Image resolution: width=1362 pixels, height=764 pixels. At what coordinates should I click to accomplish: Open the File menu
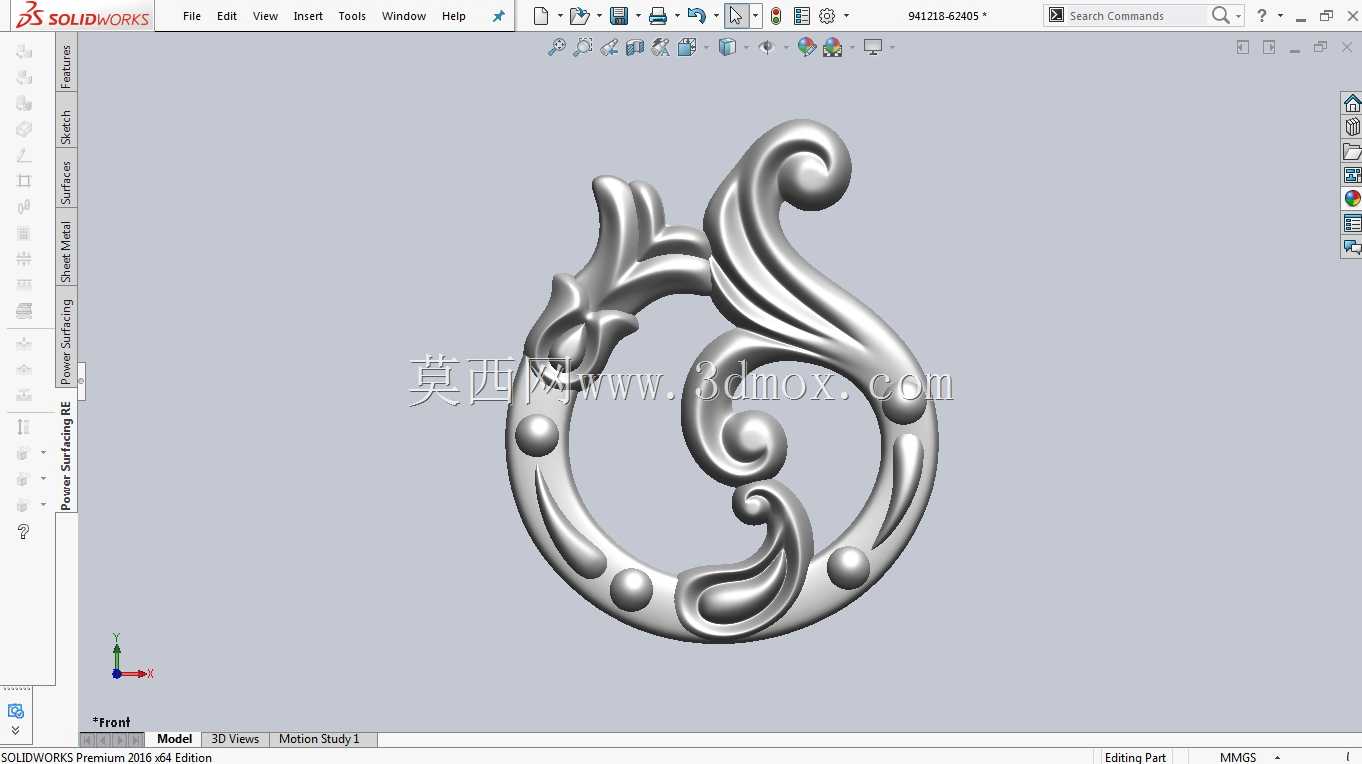click(x=192, y=16)
